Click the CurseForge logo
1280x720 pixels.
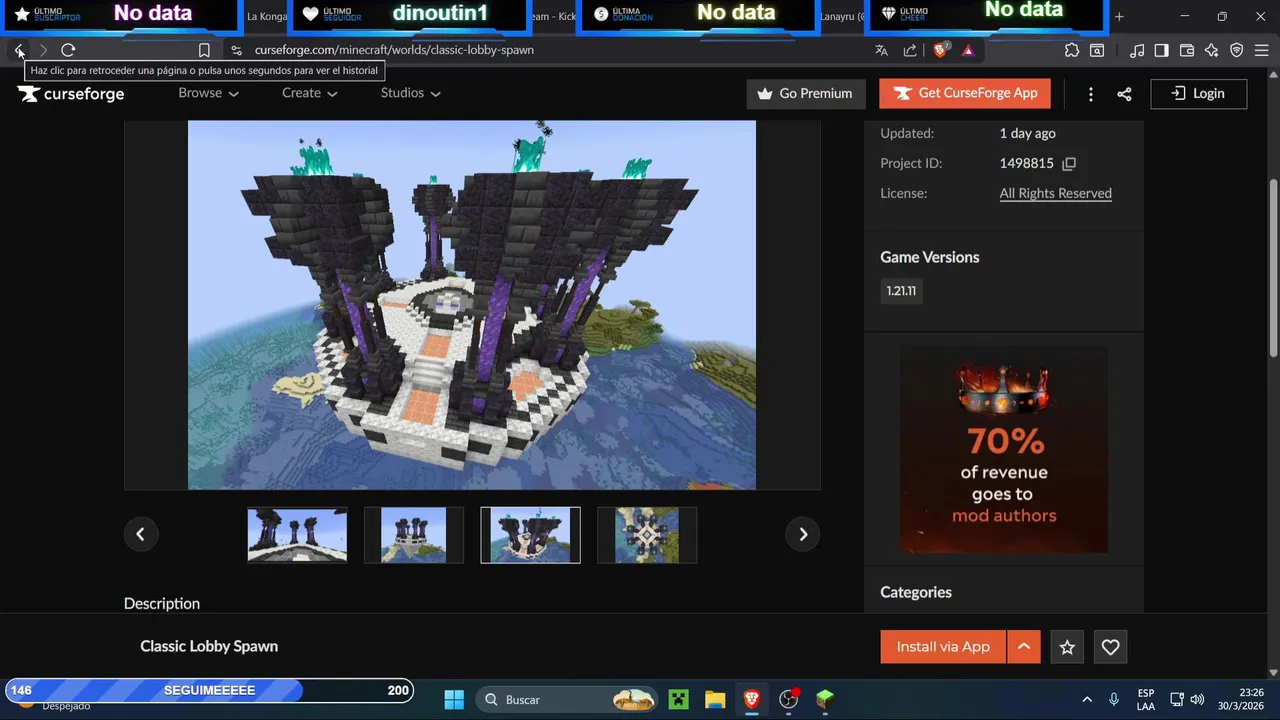[x=71, y=93]
